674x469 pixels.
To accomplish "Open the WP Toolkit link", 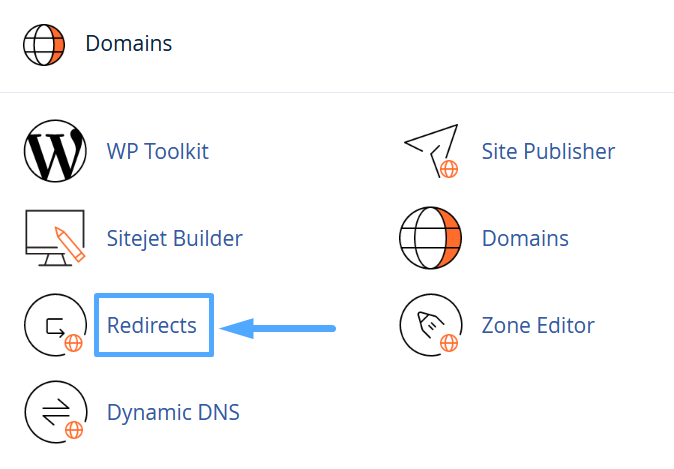I will (157, 152).
